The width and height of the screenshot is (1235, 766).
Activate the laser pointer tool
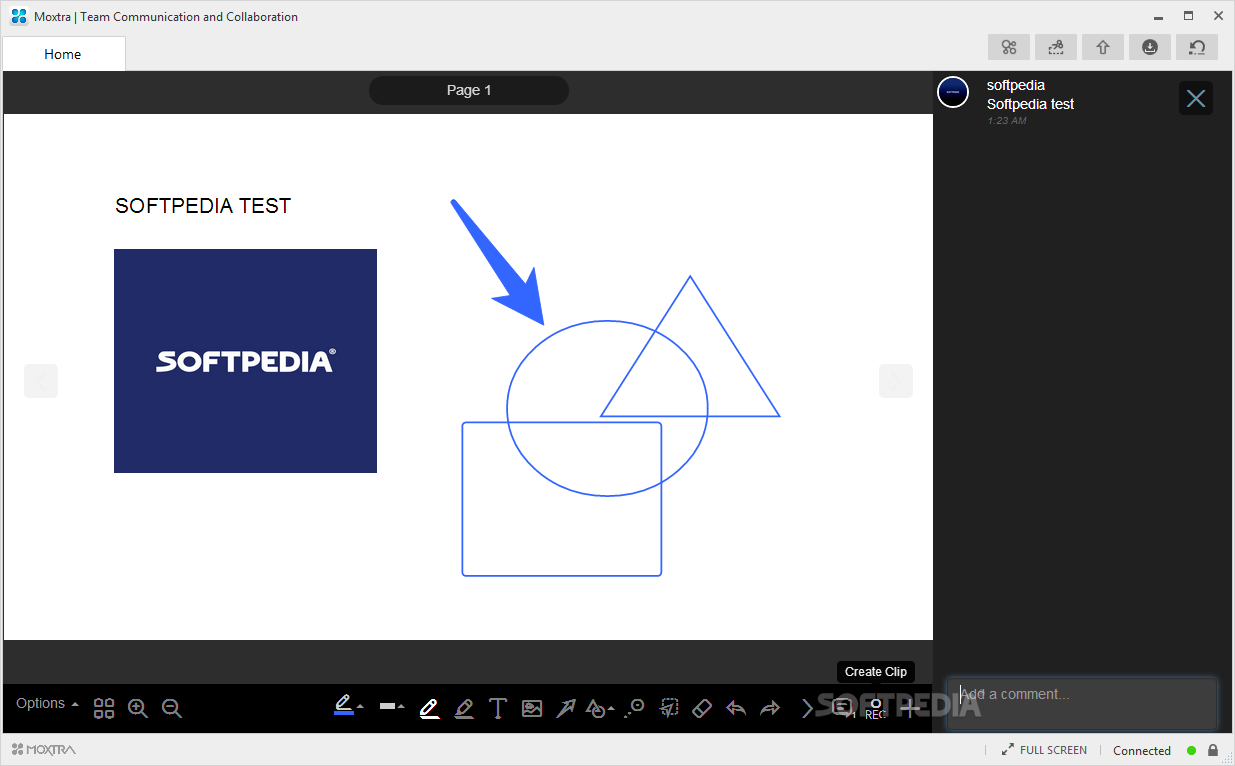[x=635, y=708]
